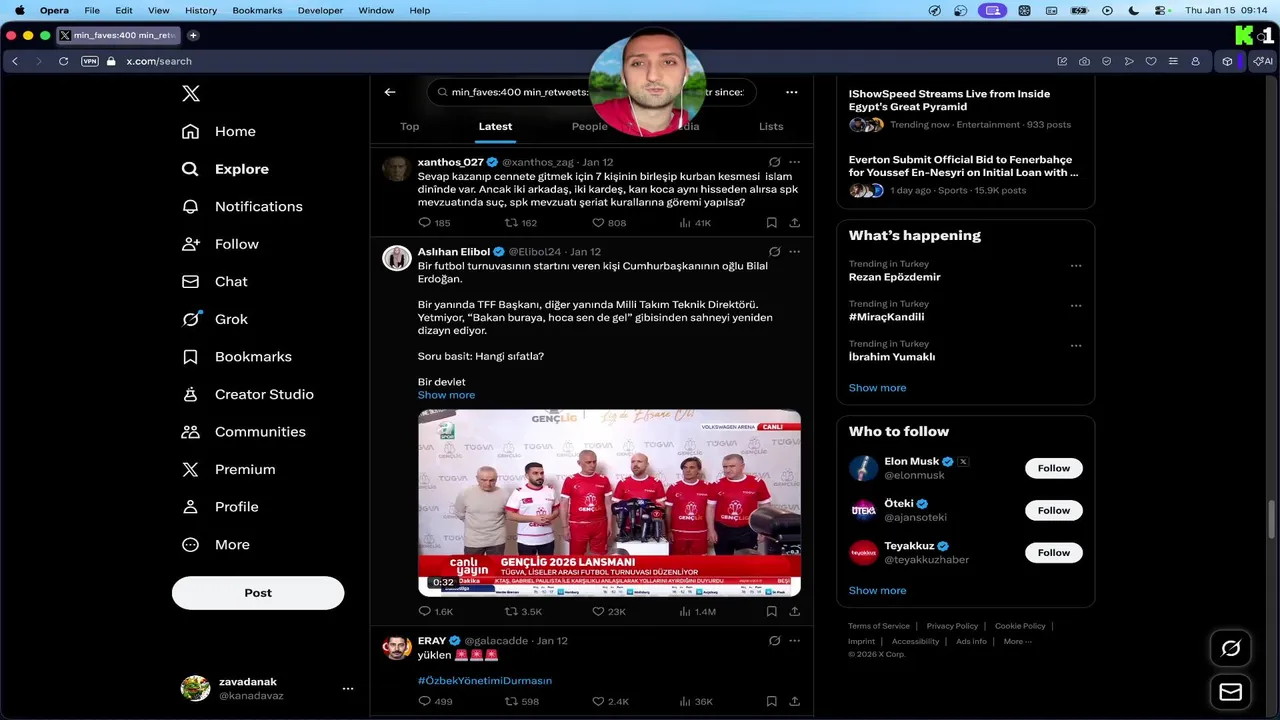Click the search query input field
Image resolution: width=1280 pixels, height=720 pixels.
pos(592,92)
